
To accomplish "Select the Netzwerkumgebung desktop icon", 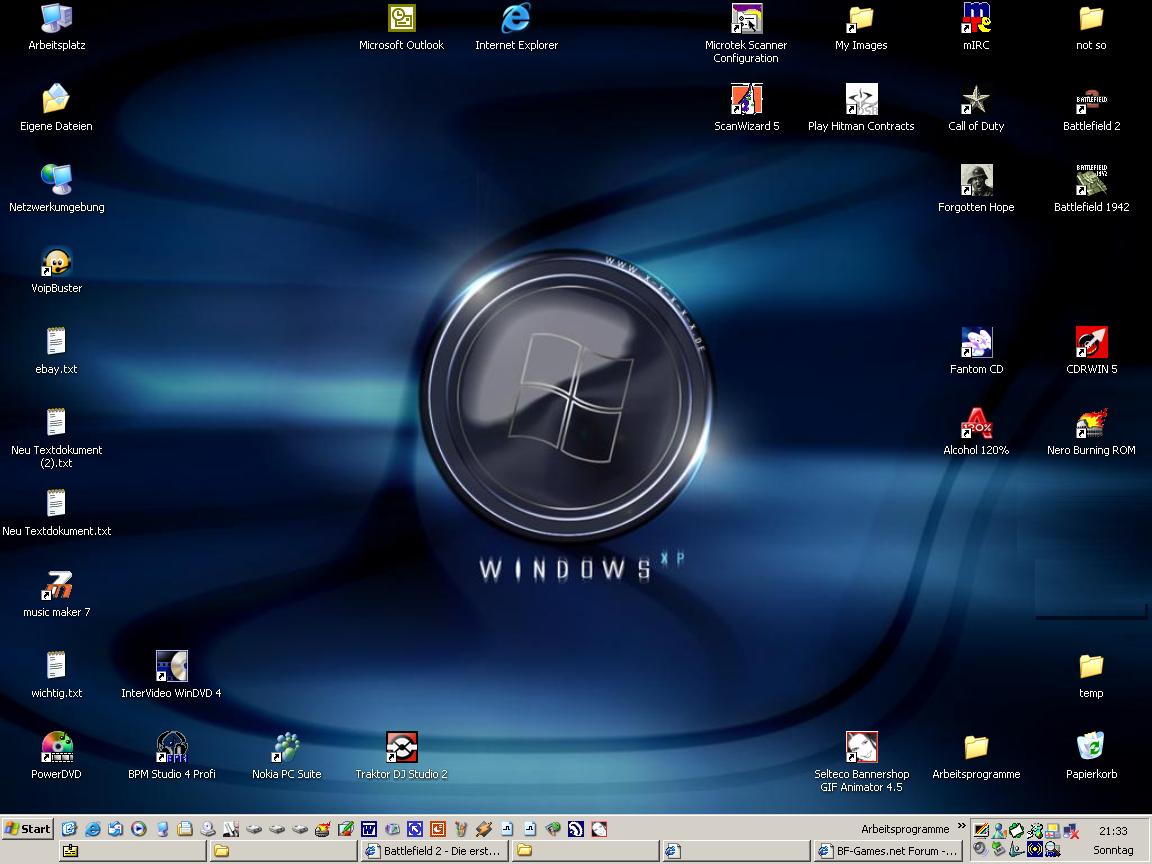I will pos(57,189).
